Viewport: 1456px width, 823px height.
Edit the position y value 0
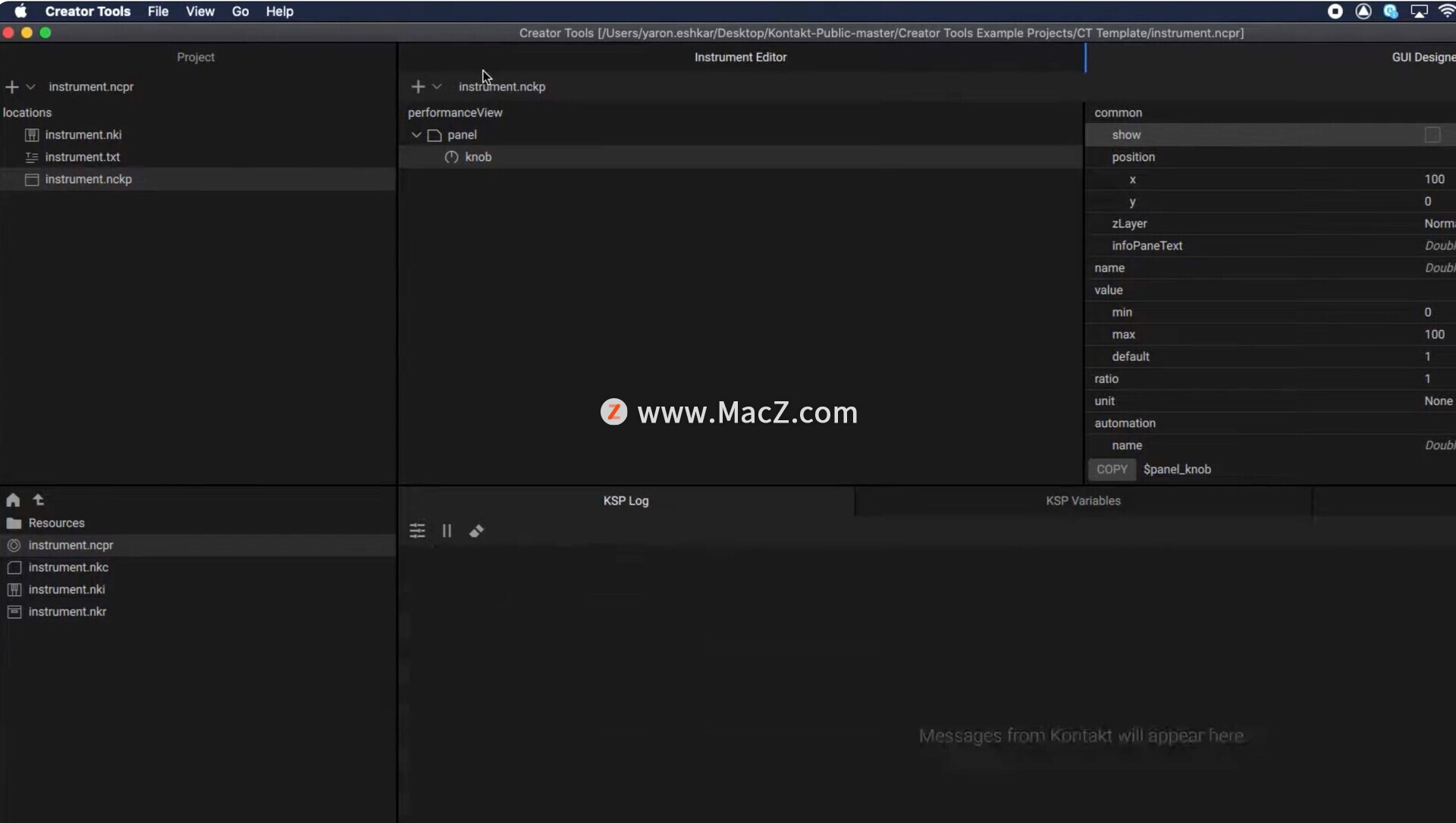click(1428, 202)
